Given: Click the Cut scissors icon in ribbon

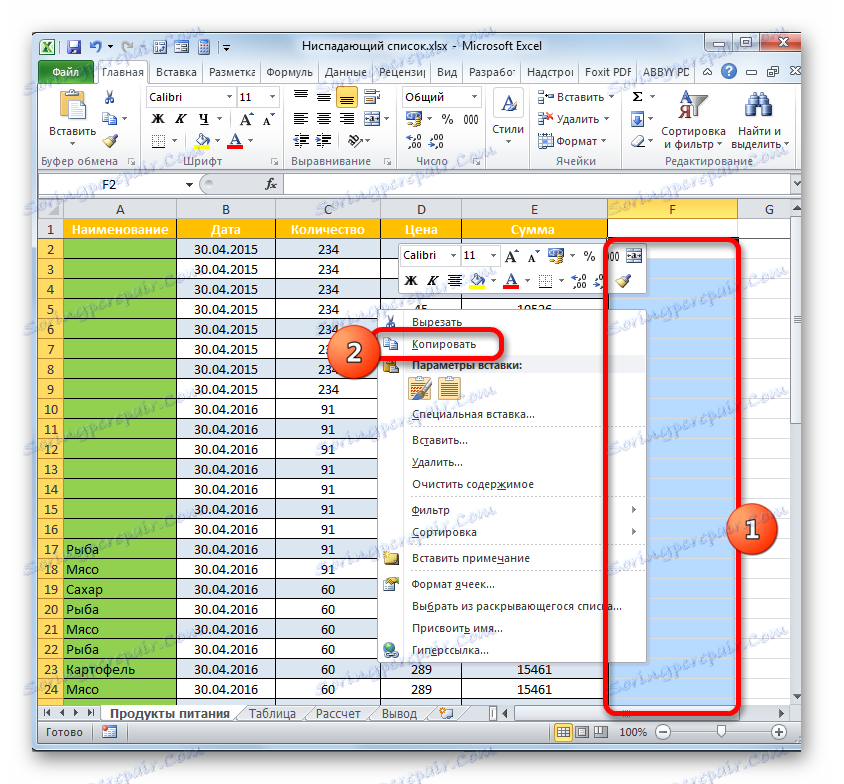Looking at the screenshot, I should coord(109,97).
